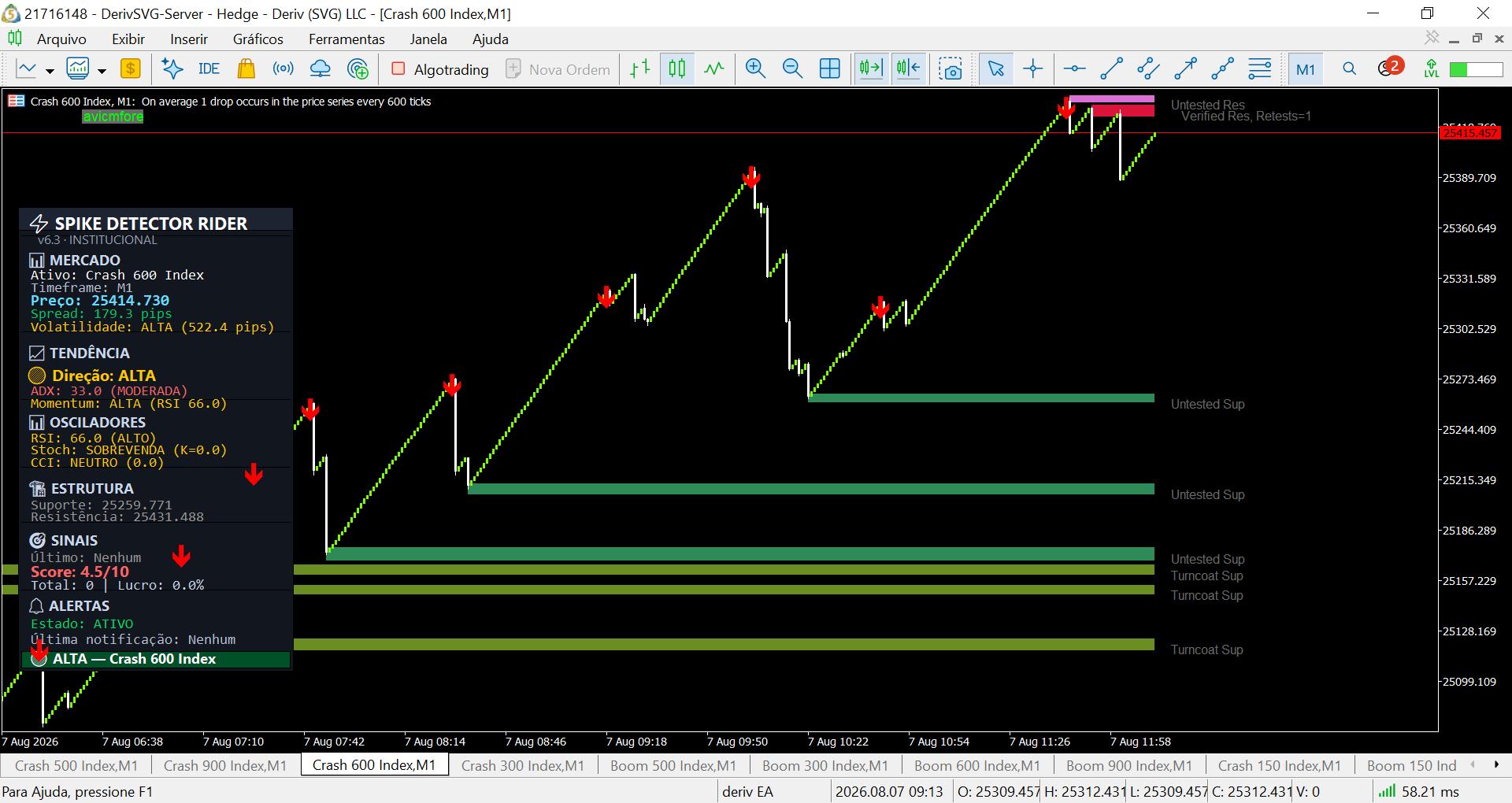Select the crosshair tool

pos(1033,69)
